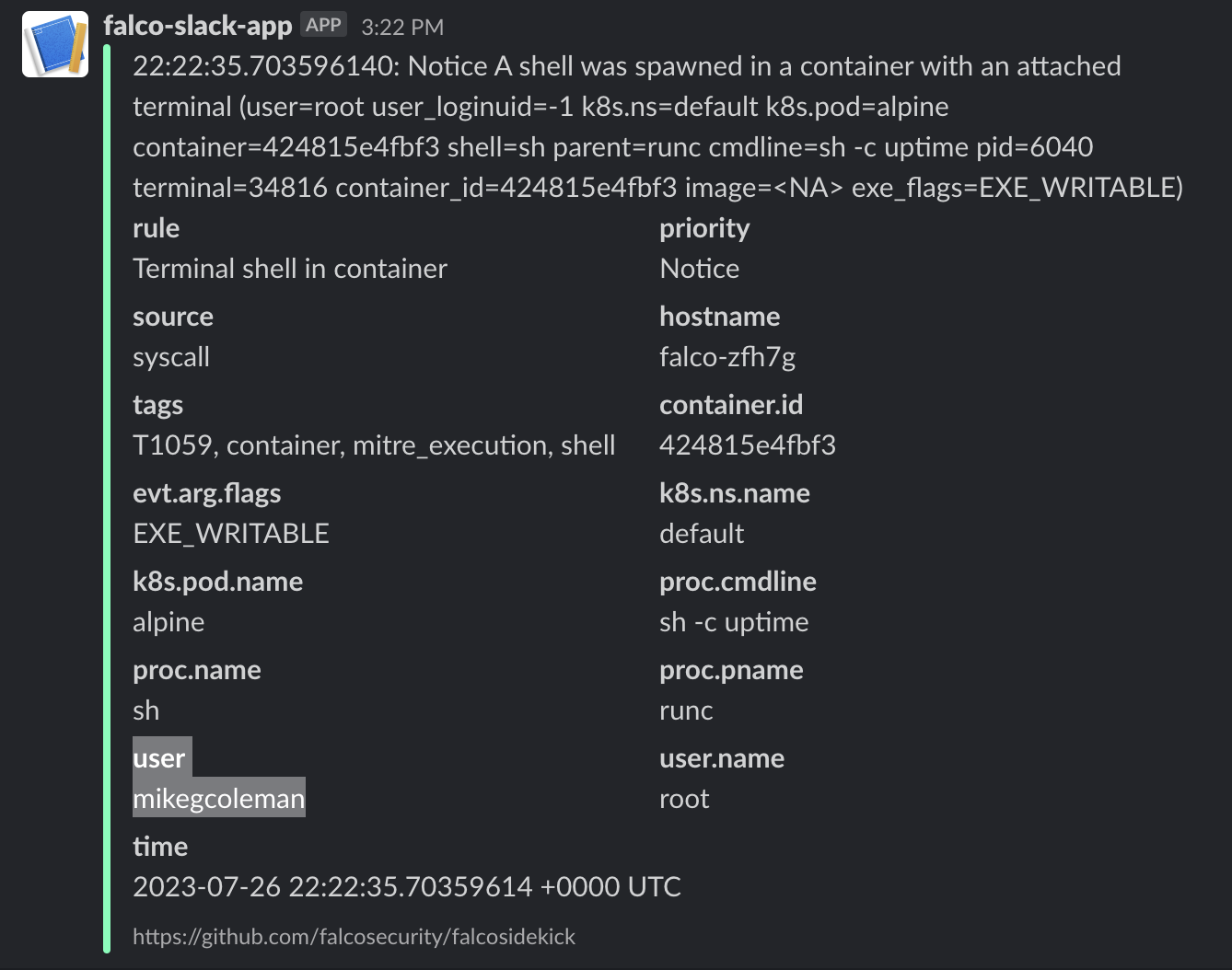Select the highlighted mikegcoleman user value
Screen dimensions: 1232x970
coord(219,799)
